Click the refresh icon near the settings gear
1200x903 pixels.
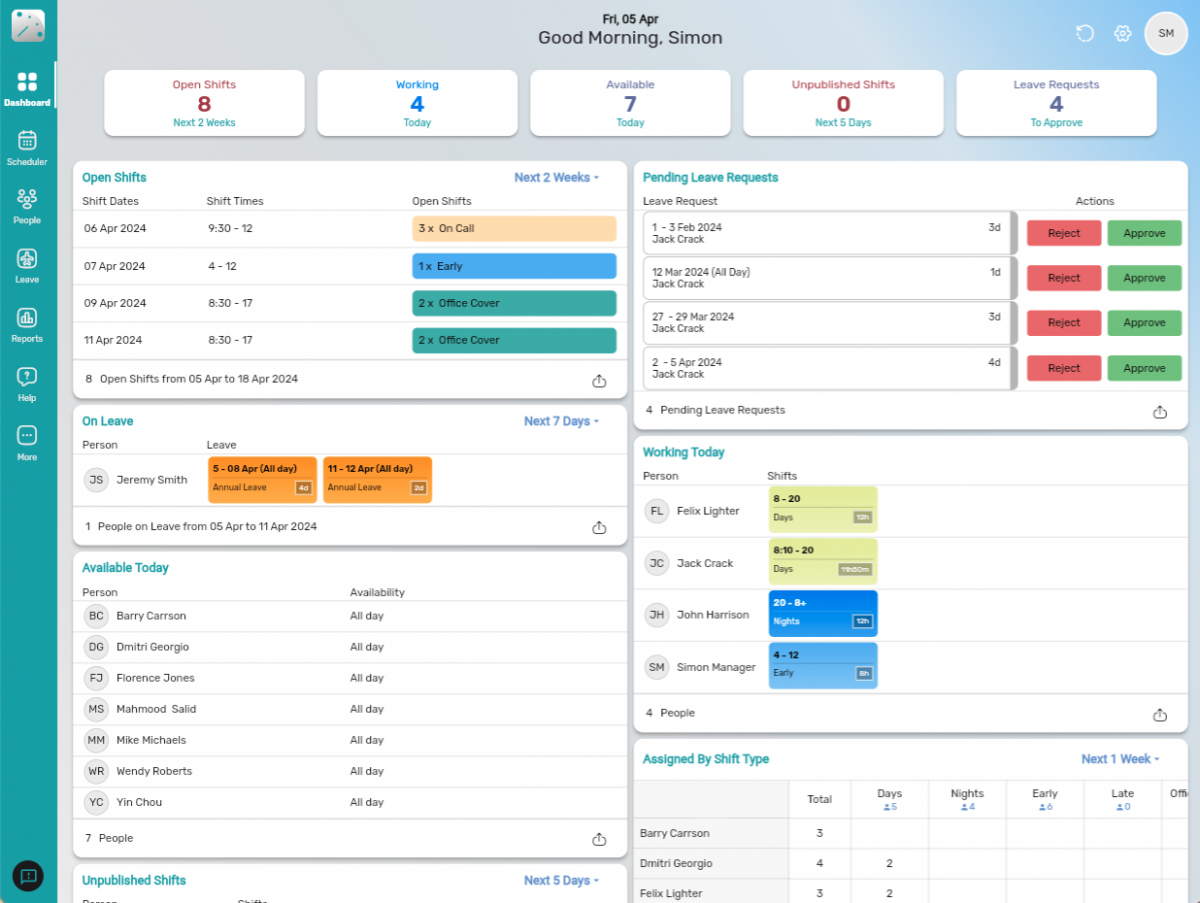click(1084, 33)
